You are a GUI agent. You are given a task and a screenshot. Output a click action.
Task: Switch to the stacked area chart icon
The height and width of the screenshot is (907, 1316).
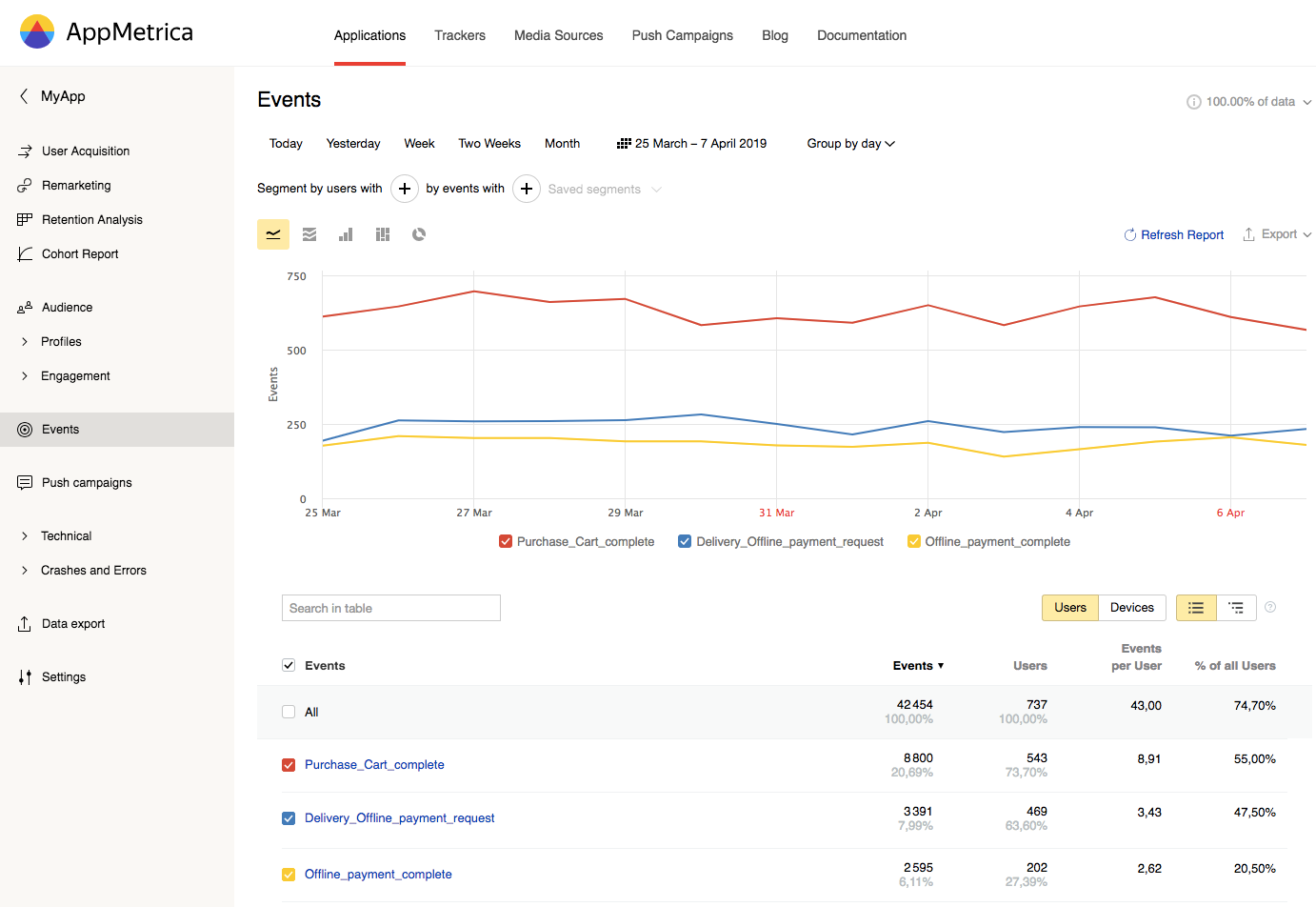pyautogui.click(x=309, y=234)
